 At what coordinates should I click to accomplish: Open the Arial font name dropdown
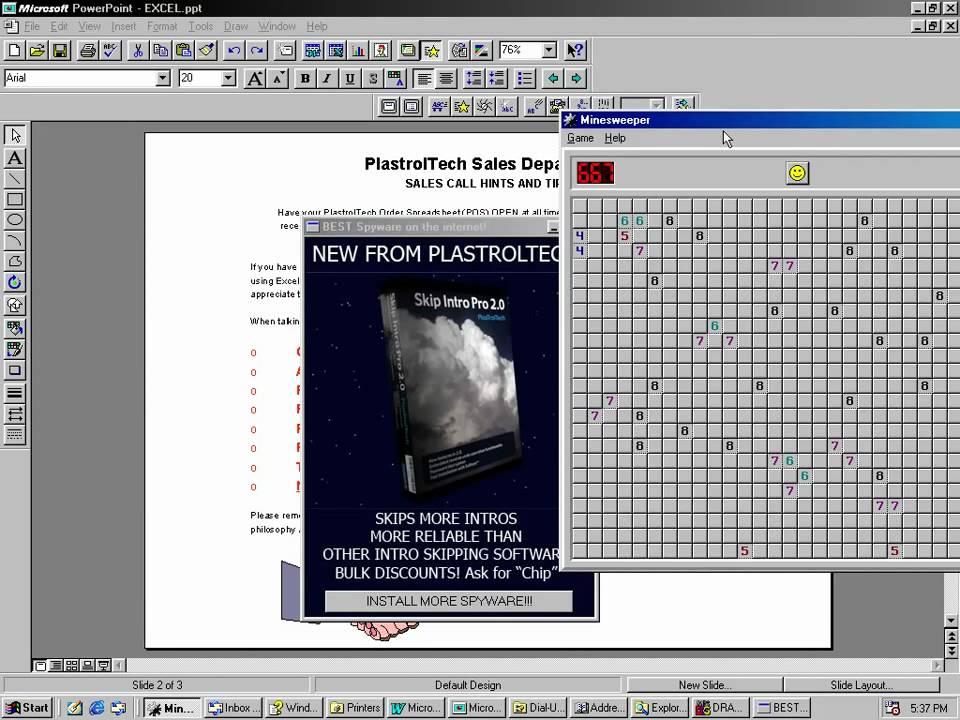163,78
